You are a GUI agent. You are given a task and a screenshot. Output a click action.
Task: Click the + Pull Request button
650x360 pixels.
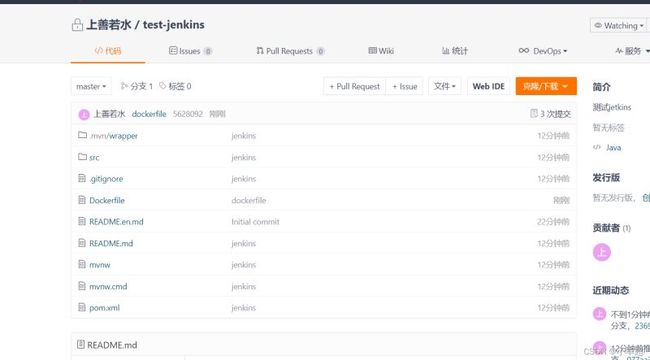tap(354, 86)
